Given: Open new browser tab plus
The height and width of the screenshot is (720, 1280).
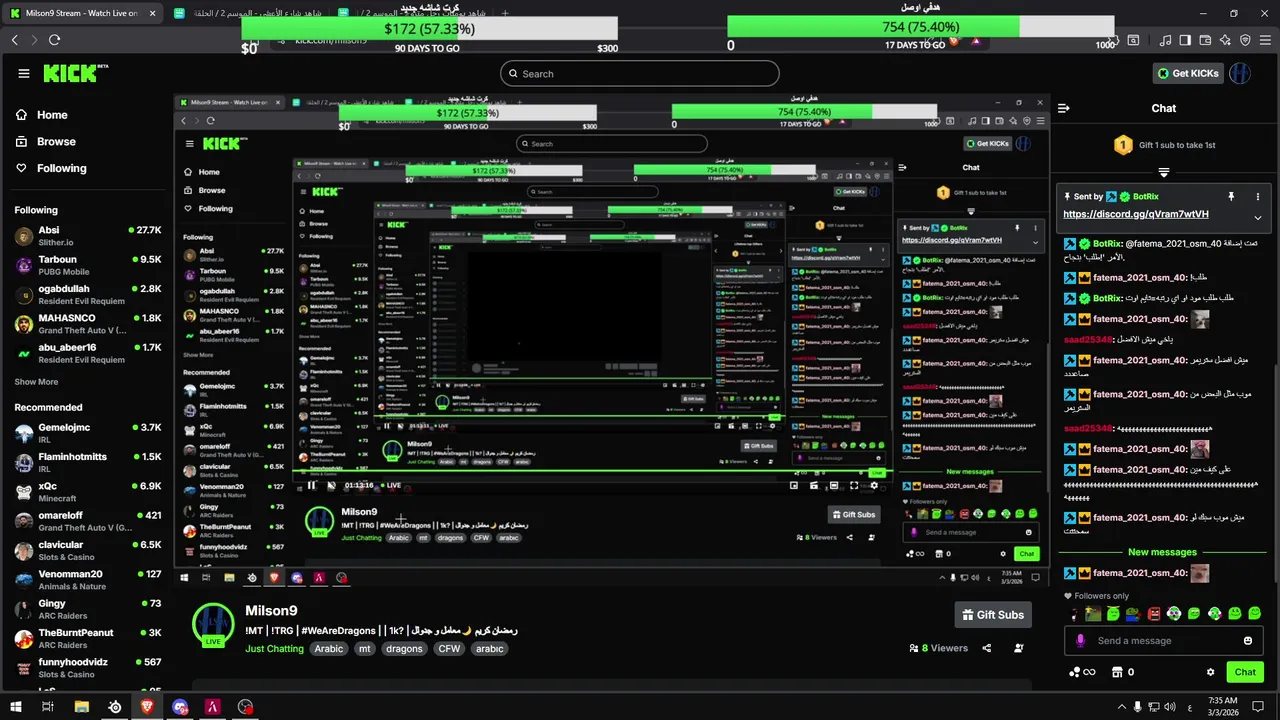Looking at the screenshot, I should [504, 13].
